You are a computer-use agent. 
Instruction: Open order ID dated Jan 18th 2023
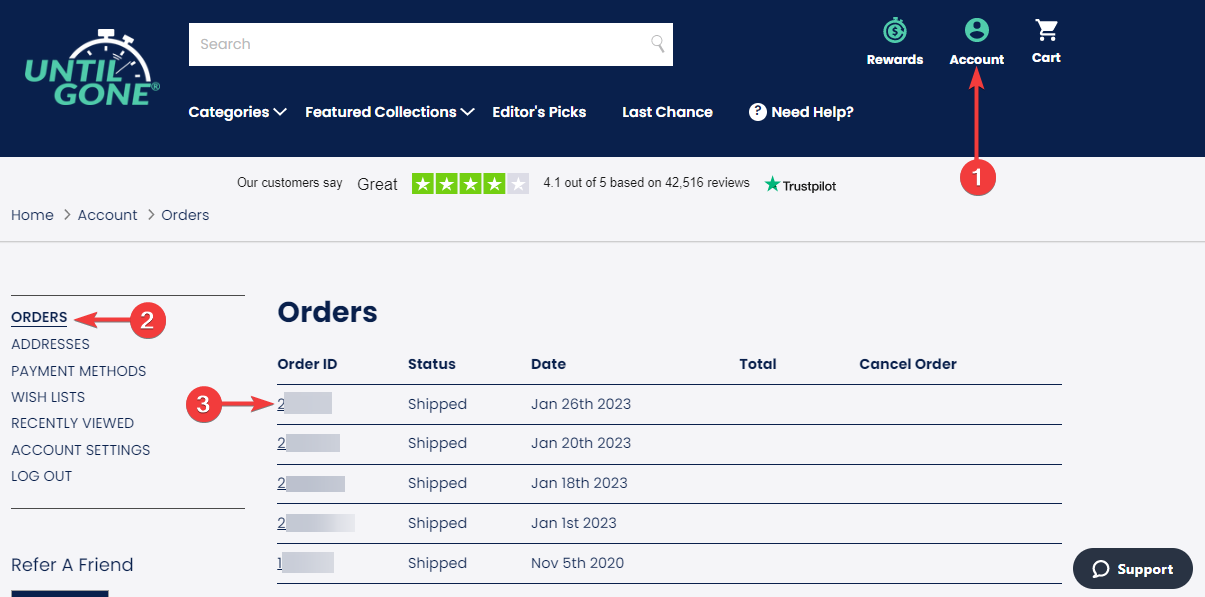point(311,483)
